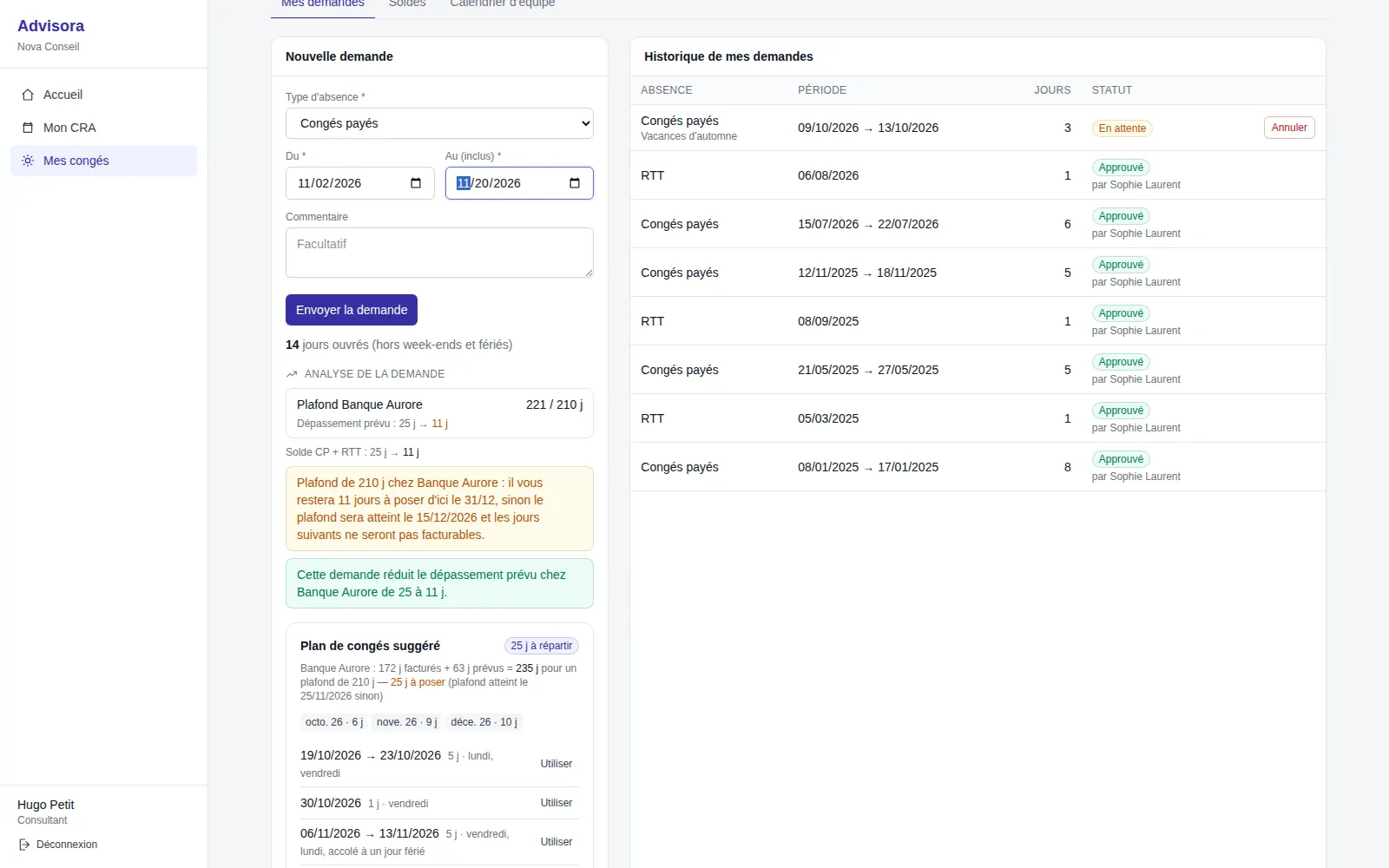Image resolution: width=1389 pixels, height=868 pixels.
Task: Click the Mon CRA calendar icon
Action: coord(28,128)
